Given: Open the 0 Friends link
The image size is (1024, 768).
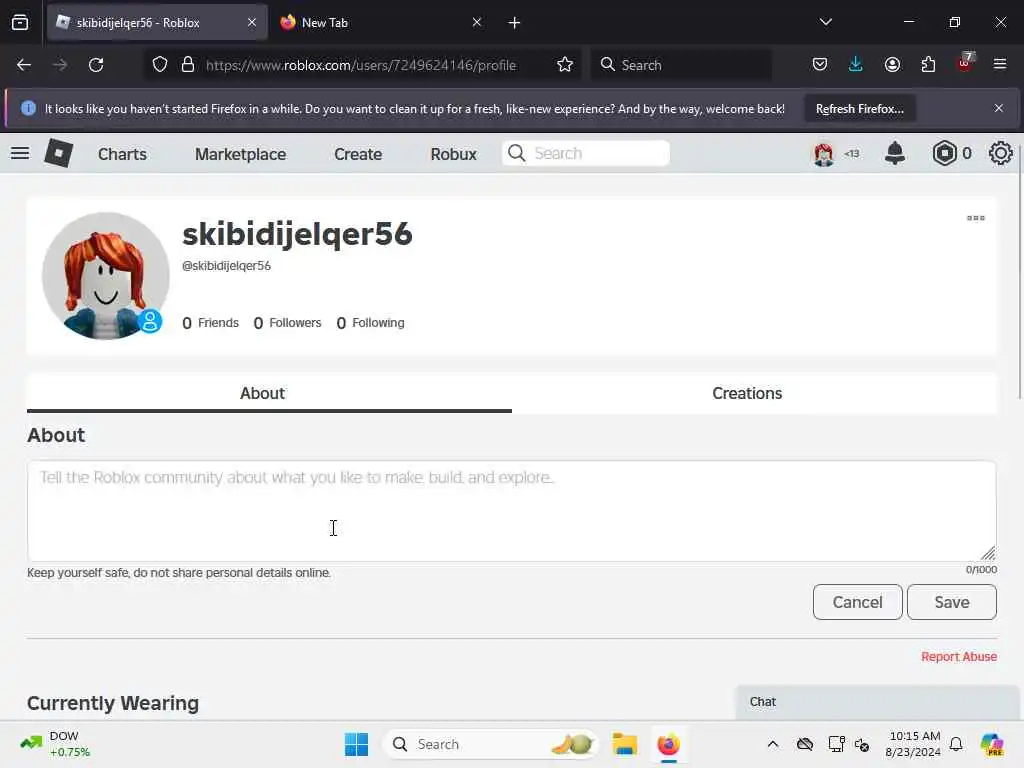Looking at the screenshot, I should 210,323.
